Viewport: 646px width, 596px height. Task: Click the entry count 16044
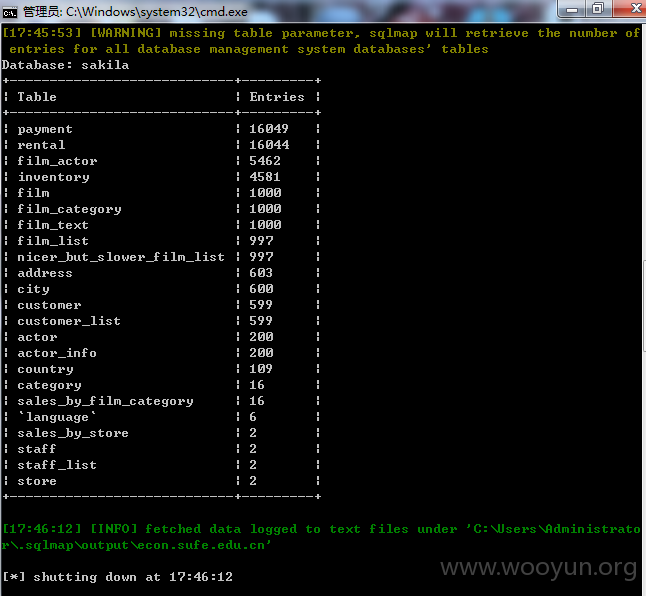269,145
